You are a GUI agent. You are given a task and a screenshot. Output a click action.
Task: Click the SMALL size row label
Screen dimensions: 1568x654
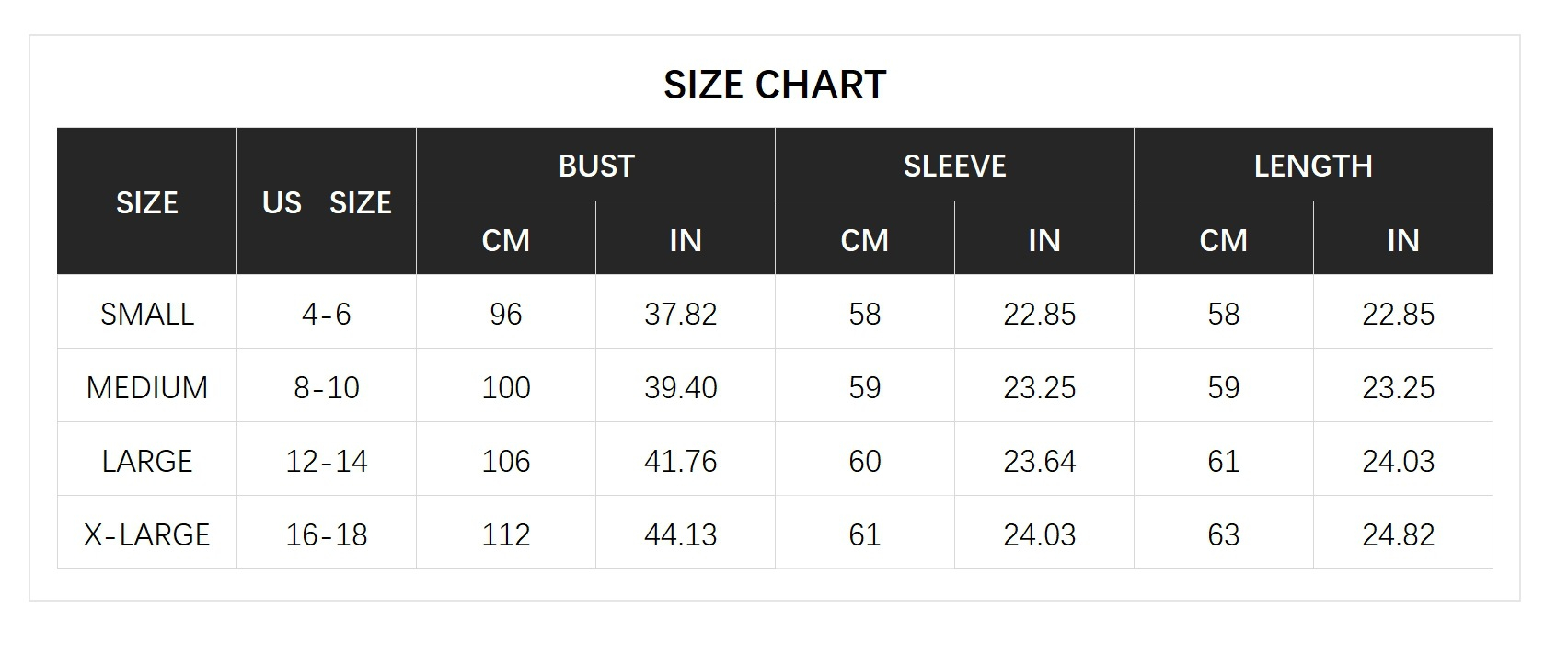point(147,315)
